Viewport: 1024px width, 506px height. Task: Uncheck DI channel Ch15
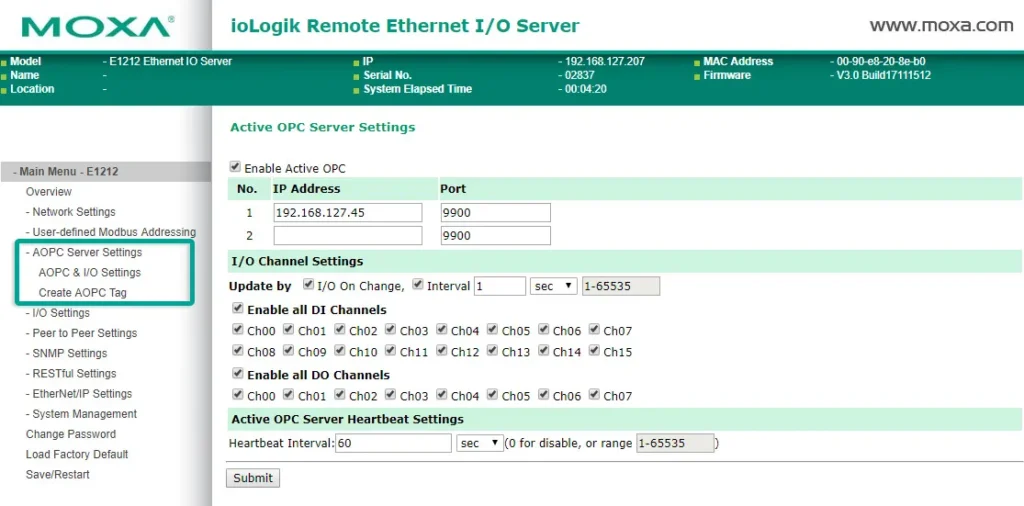point(594,351)
